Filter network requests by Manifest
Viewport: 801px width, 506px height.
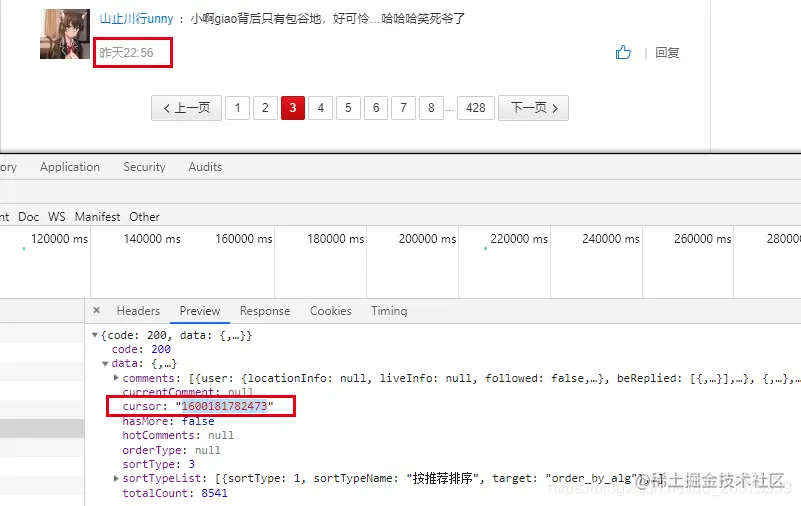click(x=98, y=216)
